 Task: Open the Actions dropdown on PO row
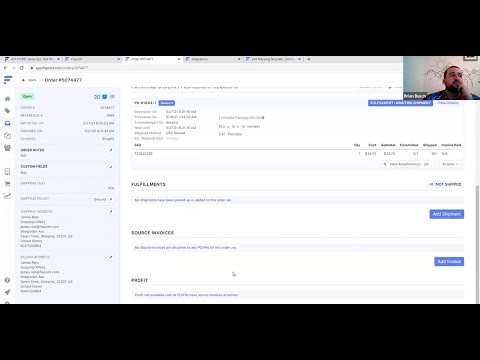tap(450, 164)
